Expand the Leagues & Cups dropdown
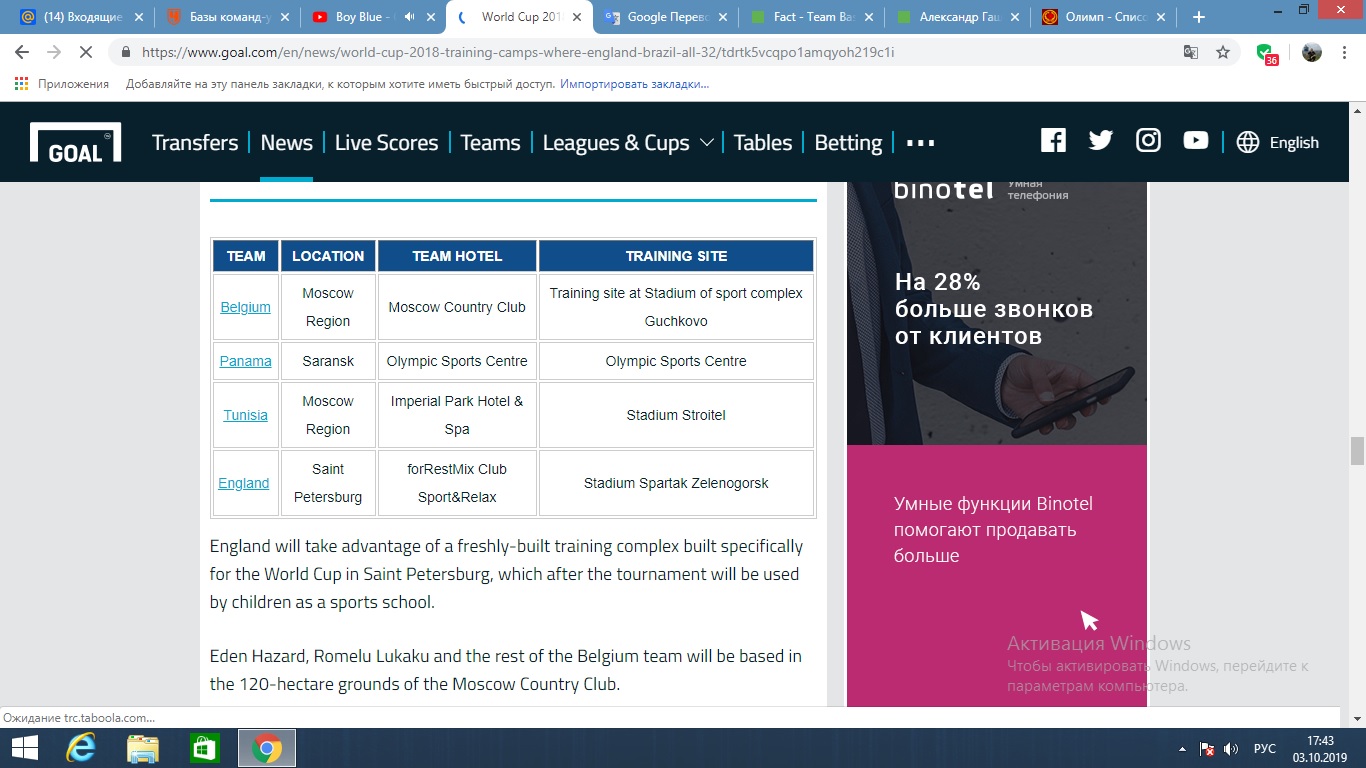This screenshot has height=768, width=1366. pos(706,142)
